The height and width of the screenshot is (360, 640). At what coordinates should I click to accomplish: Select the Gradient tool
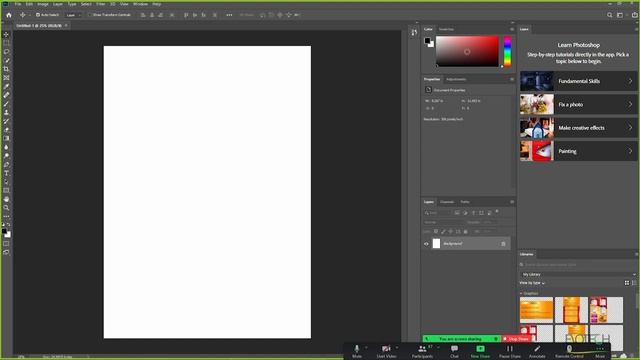point(6,138)
